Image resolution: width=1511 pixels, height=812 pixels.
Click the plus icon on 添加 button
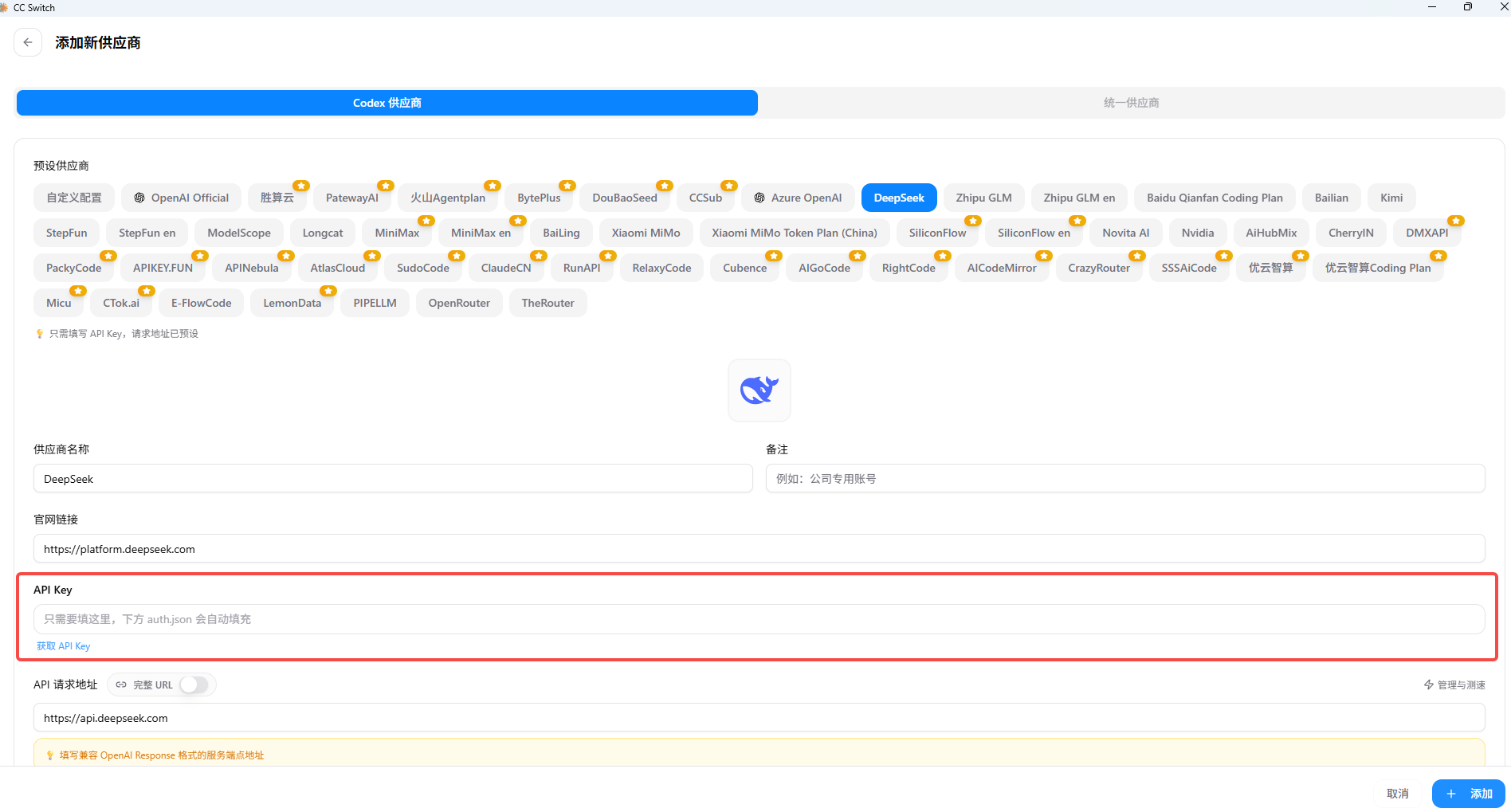point(1451,794)
